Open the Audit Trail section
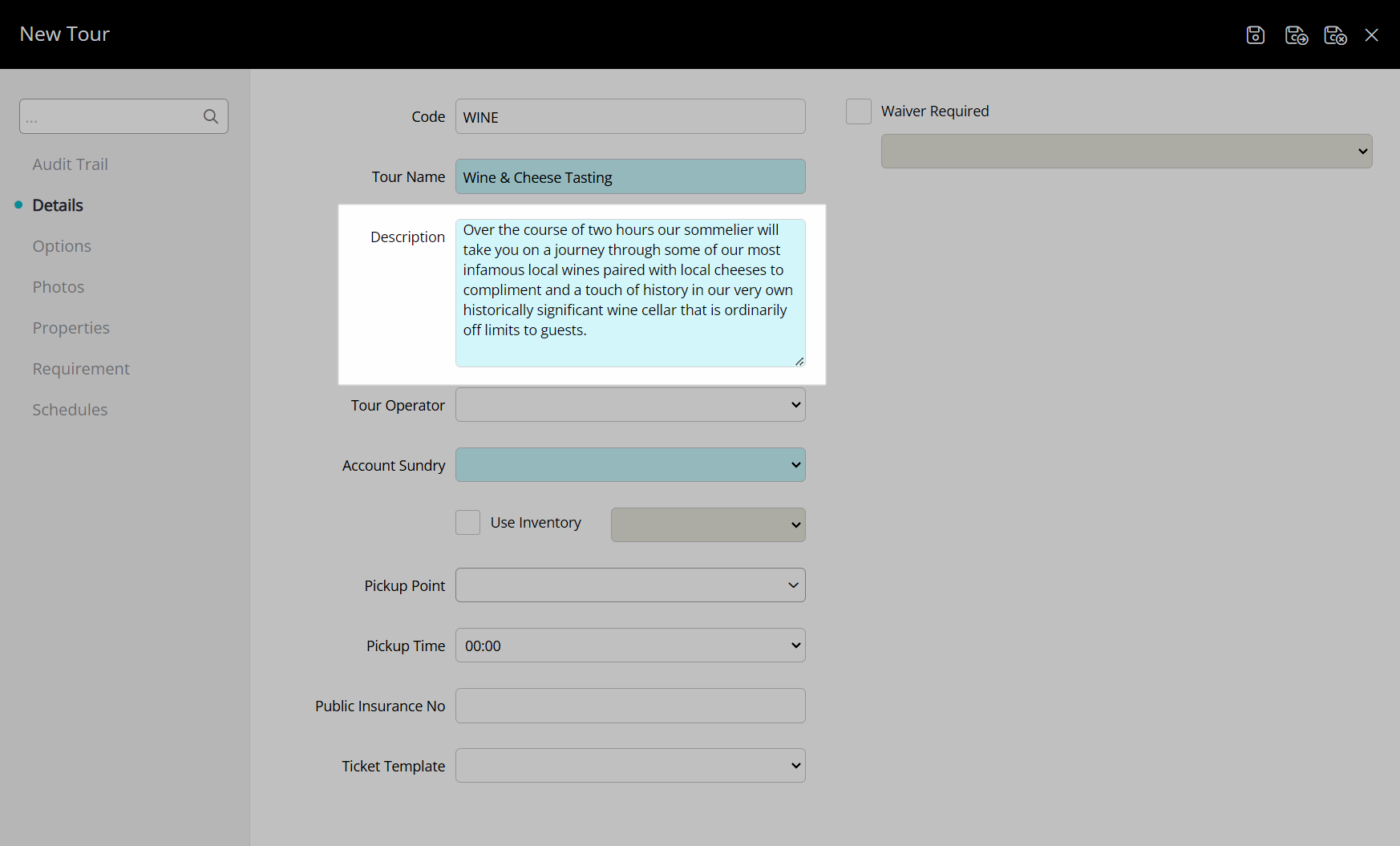1400x846 pixels. (70, 164)
